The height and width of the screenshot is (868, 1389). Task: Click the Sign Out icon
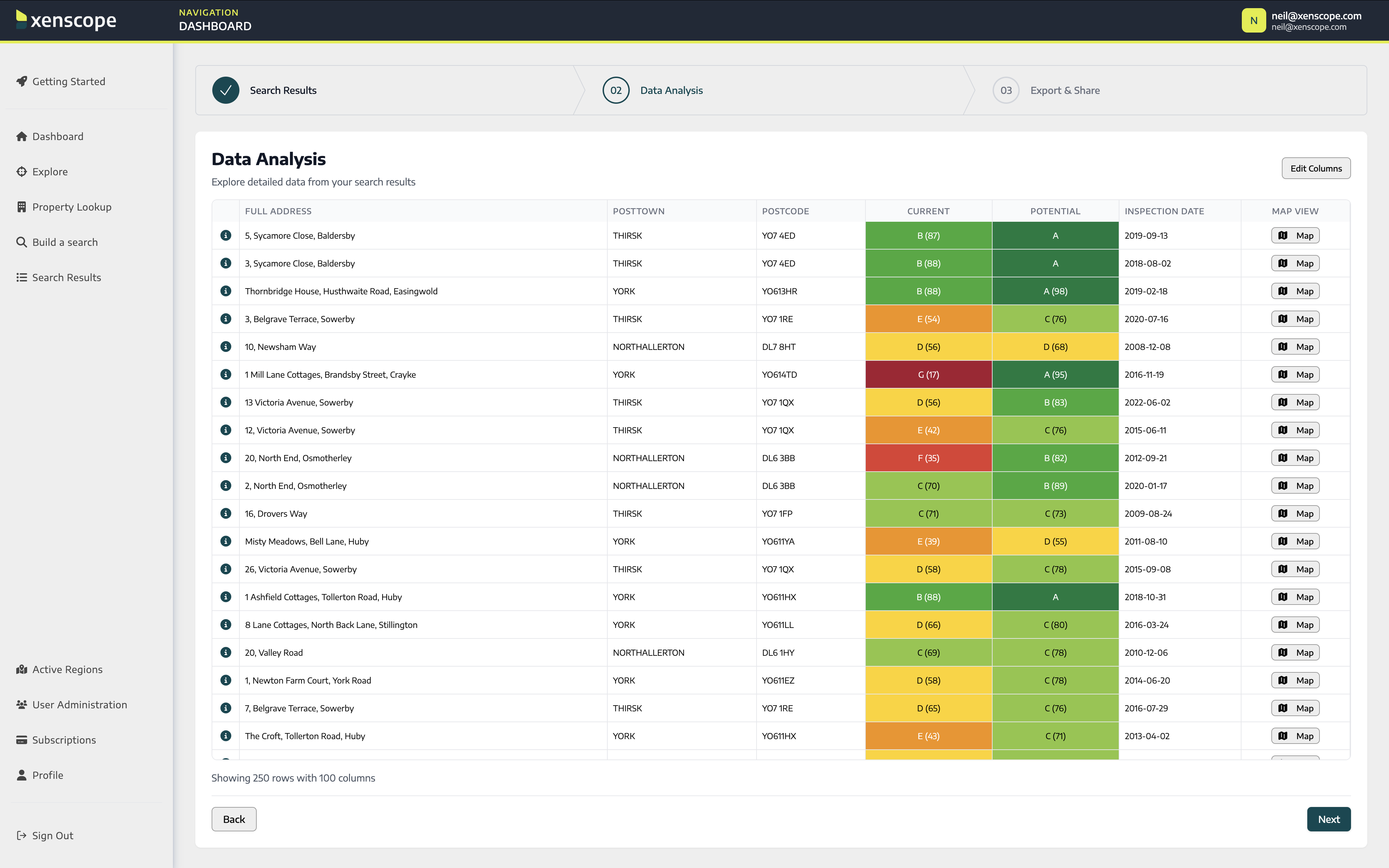22,835
